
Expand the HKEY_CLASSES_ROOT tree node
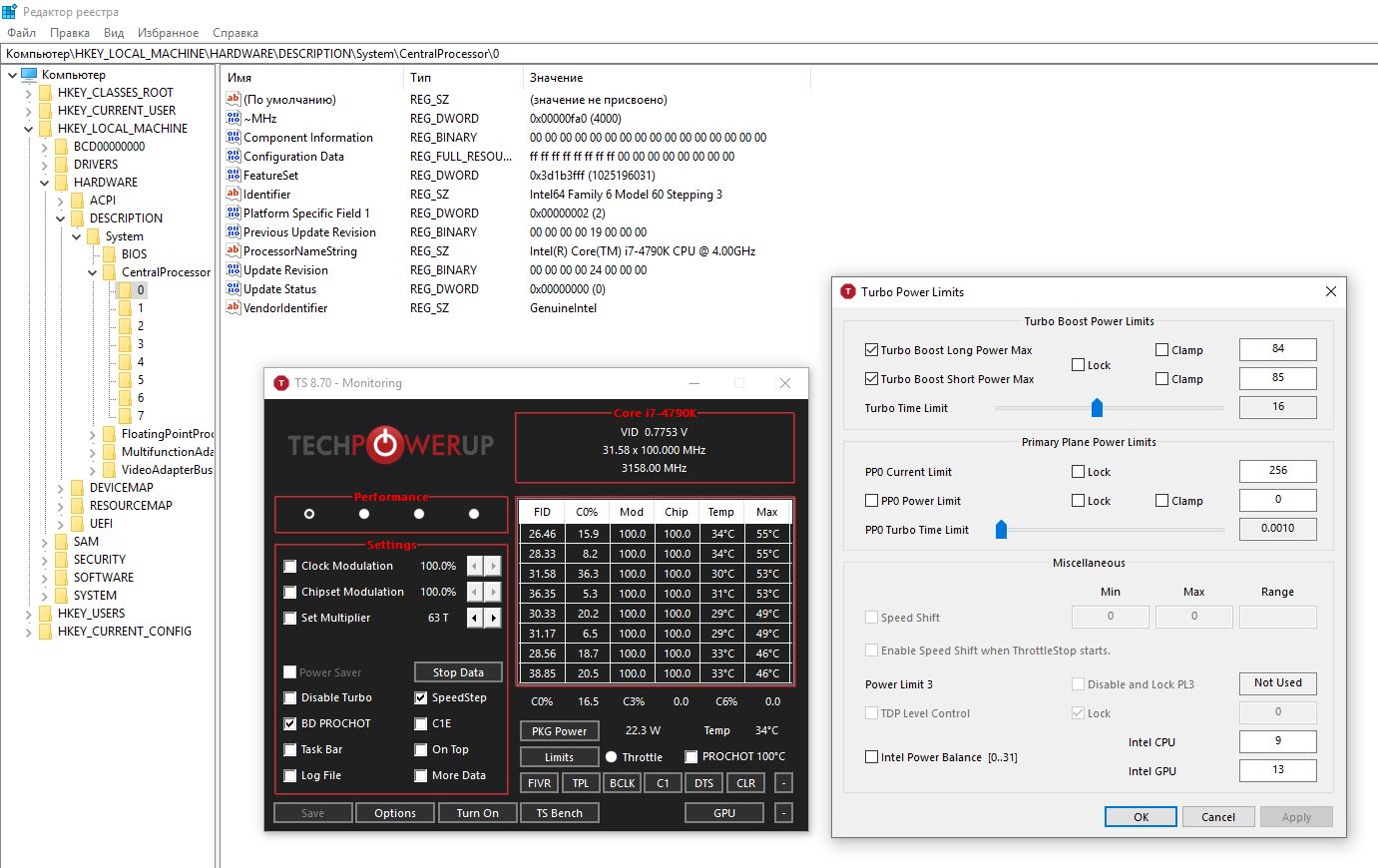[29, 93]
